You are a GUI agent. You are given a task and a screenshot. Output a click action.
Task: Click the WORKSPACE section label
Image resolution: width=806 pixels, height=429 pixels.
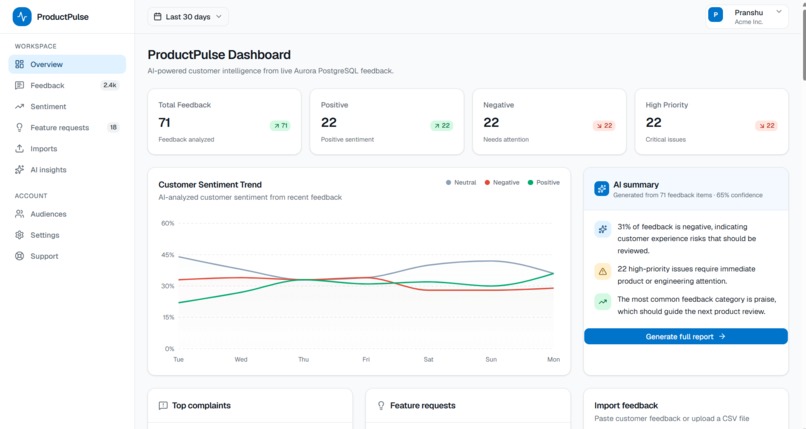coord(35,46)
